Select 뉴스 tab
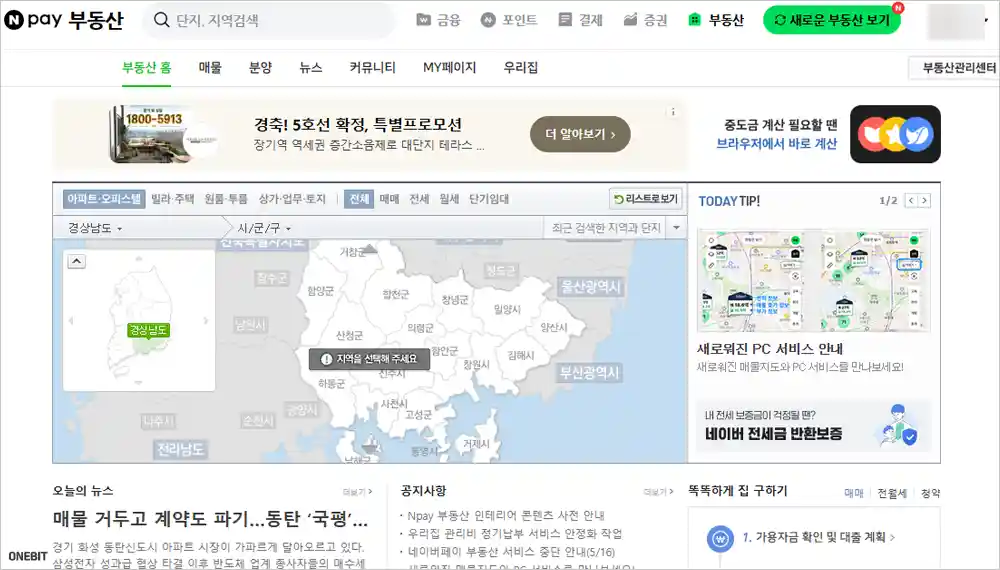 pos(311,68)
